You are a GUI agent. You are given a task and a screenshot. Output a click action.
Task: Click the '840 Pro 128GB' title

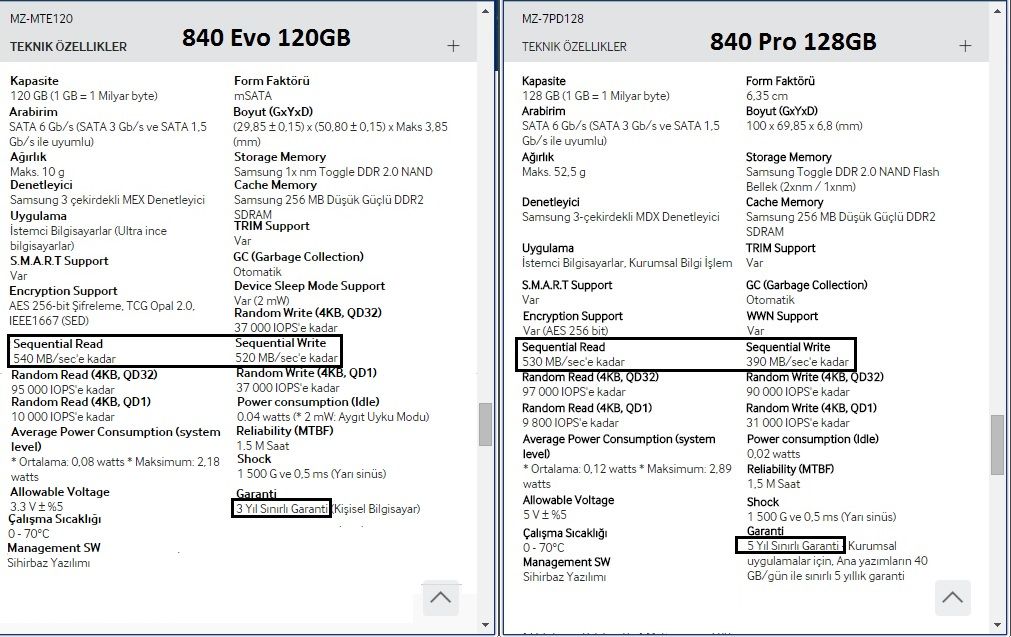coord(793,41)
